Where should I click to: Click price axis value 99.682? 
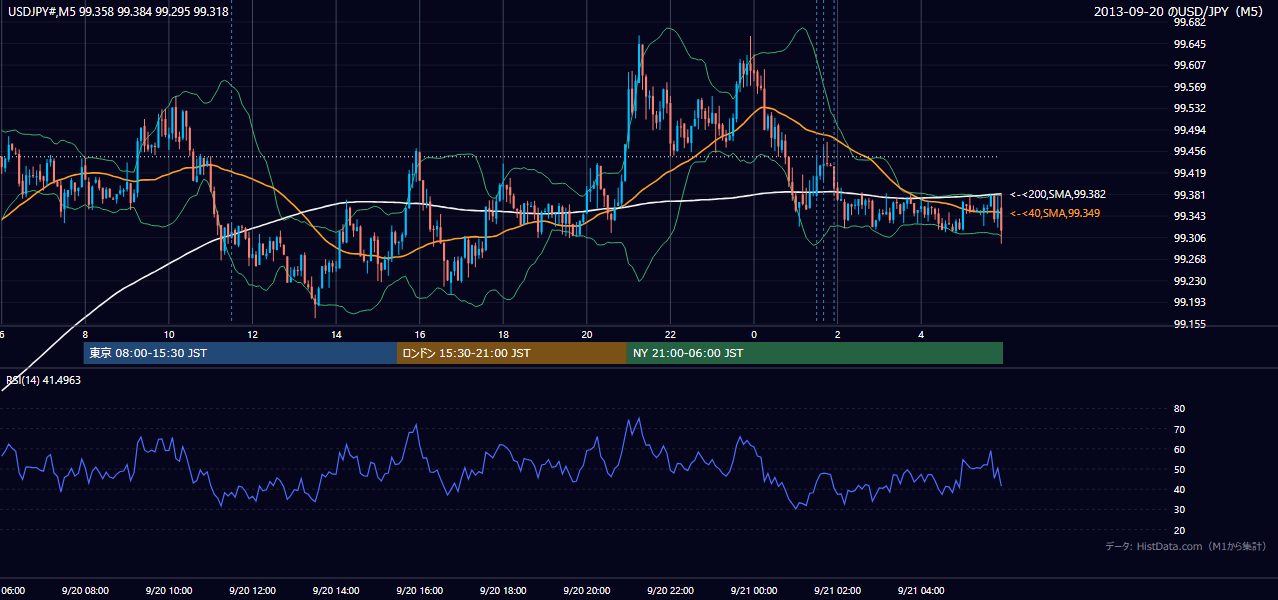pyautogui.click(x=1189, y=22)
